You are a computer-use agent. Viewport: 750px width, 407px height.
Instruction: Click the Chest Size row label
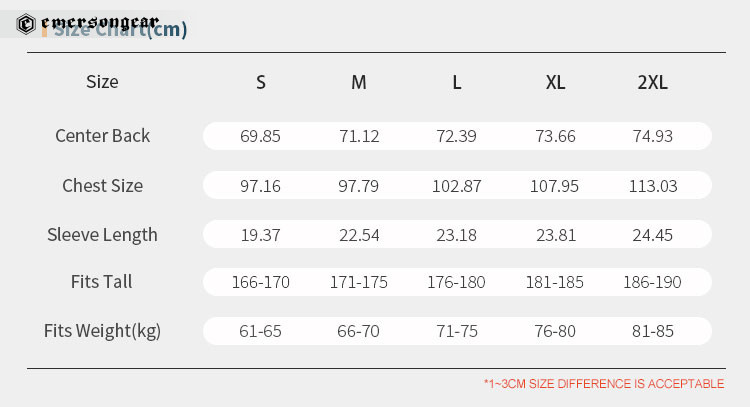[102, 186]
